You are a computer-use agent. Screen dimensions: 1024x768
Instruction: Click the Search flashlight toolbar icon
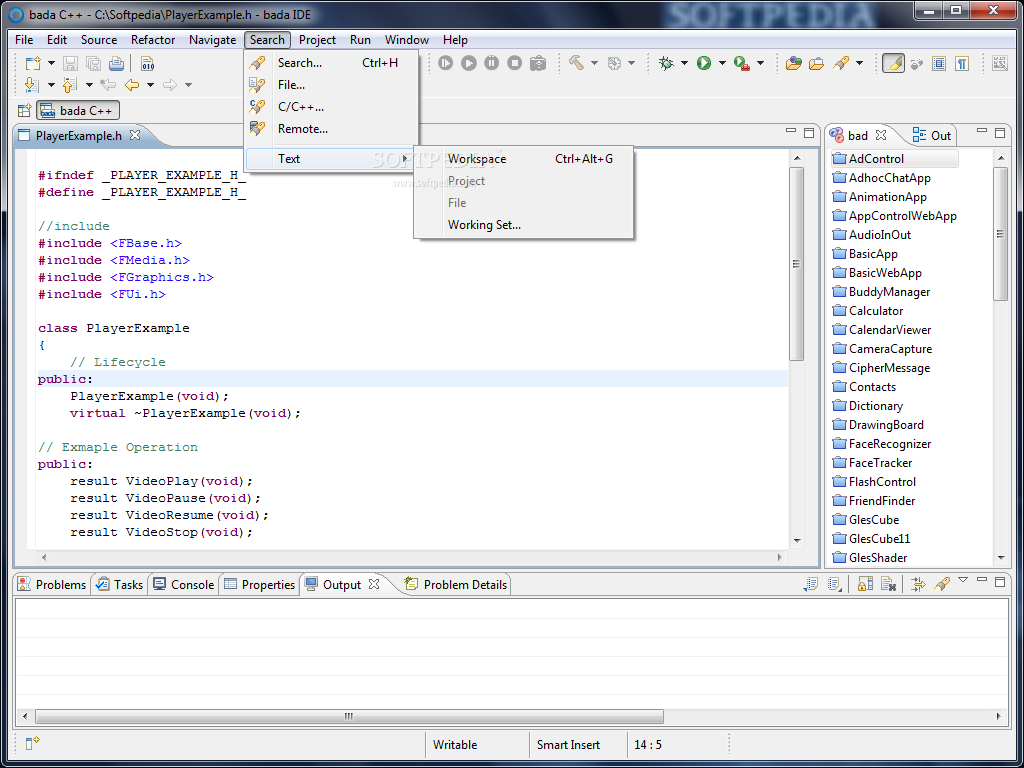(x=841, y=63)
